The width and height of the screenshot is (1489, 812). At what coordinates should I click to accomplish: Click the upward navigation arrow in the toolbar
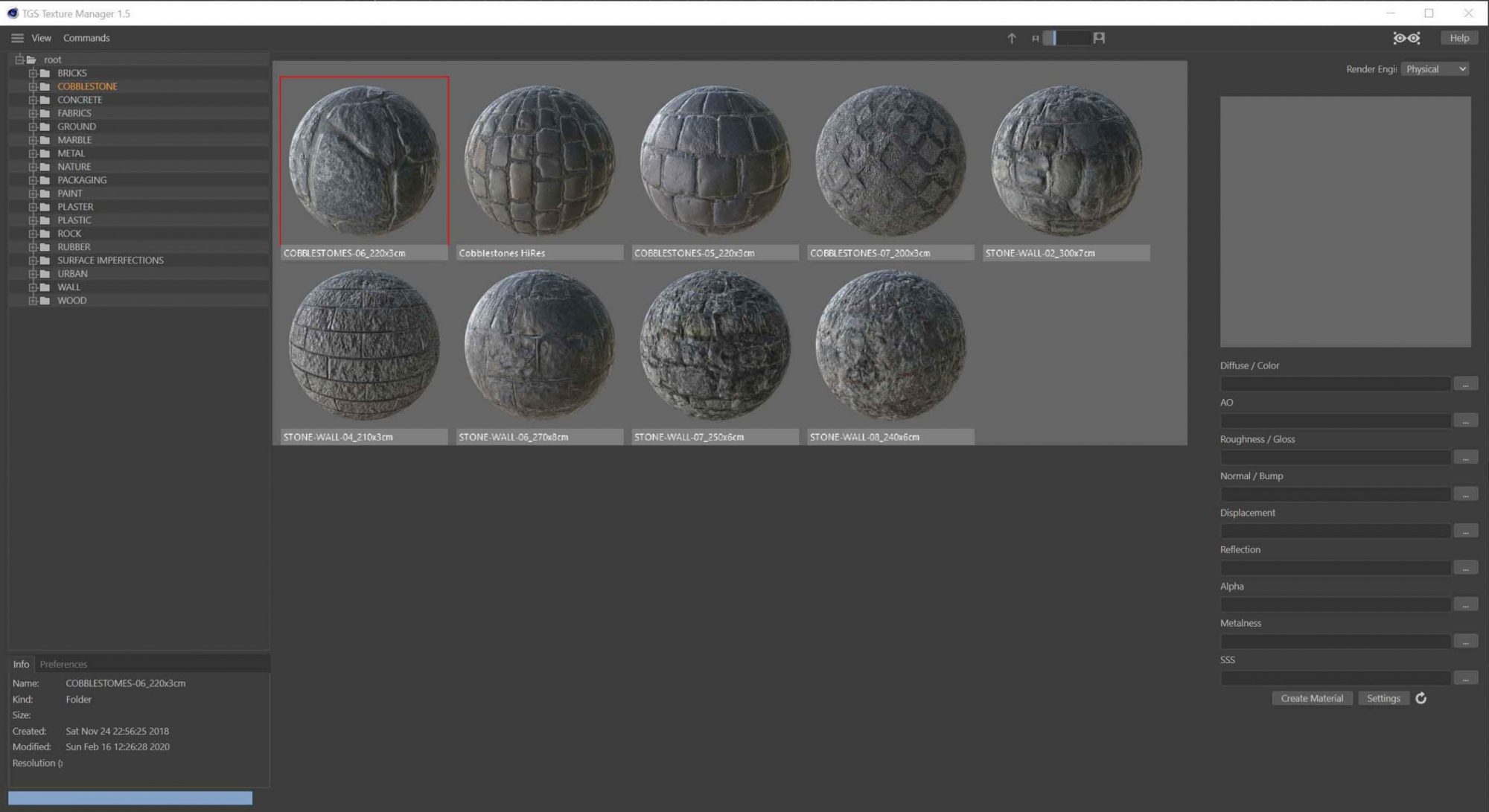tap(1012, 37)
